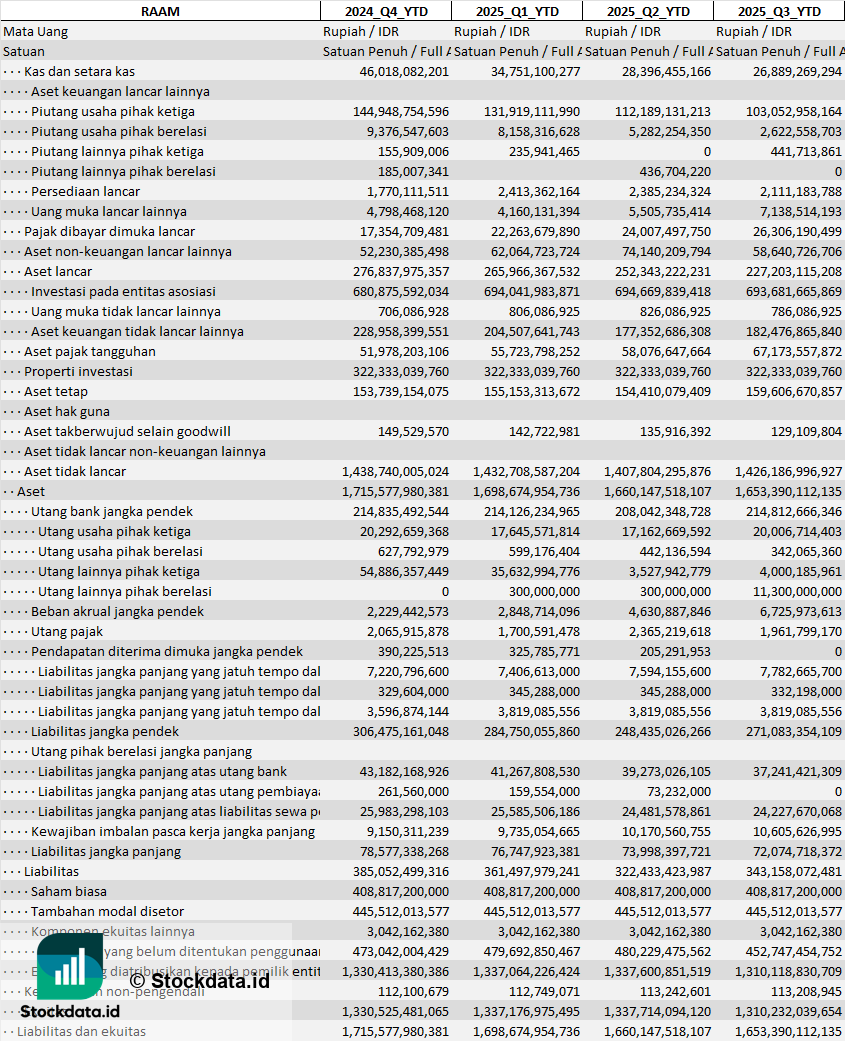Click value 7,220,796,600 in 2024_Q4 column
The image size is (845, 1041).
point(408,672)
